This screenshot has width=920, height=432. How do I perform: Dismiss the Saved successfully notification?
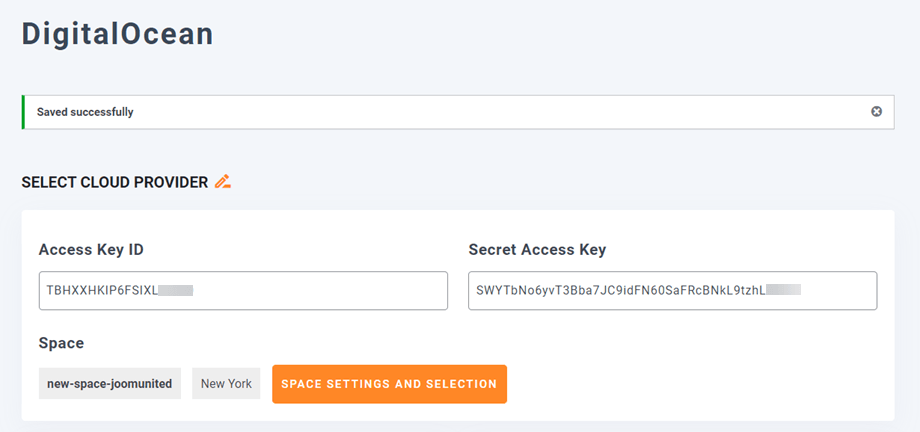[876, 112]
